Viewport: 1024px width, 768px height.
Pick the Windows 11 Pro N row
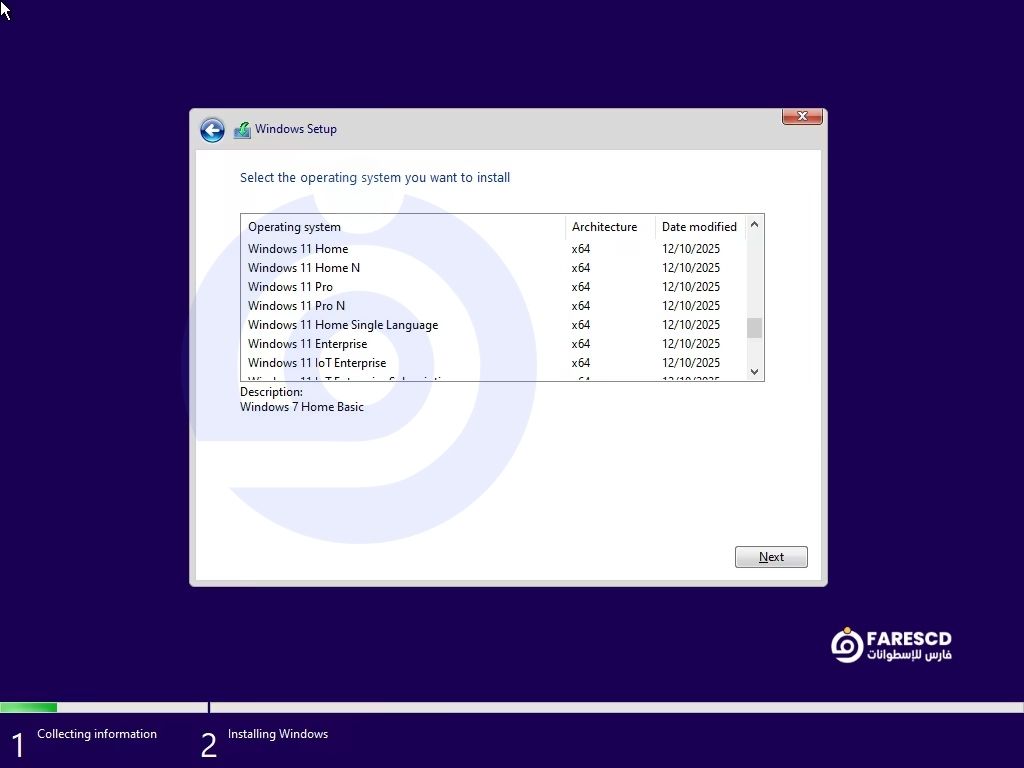point(296,306)
